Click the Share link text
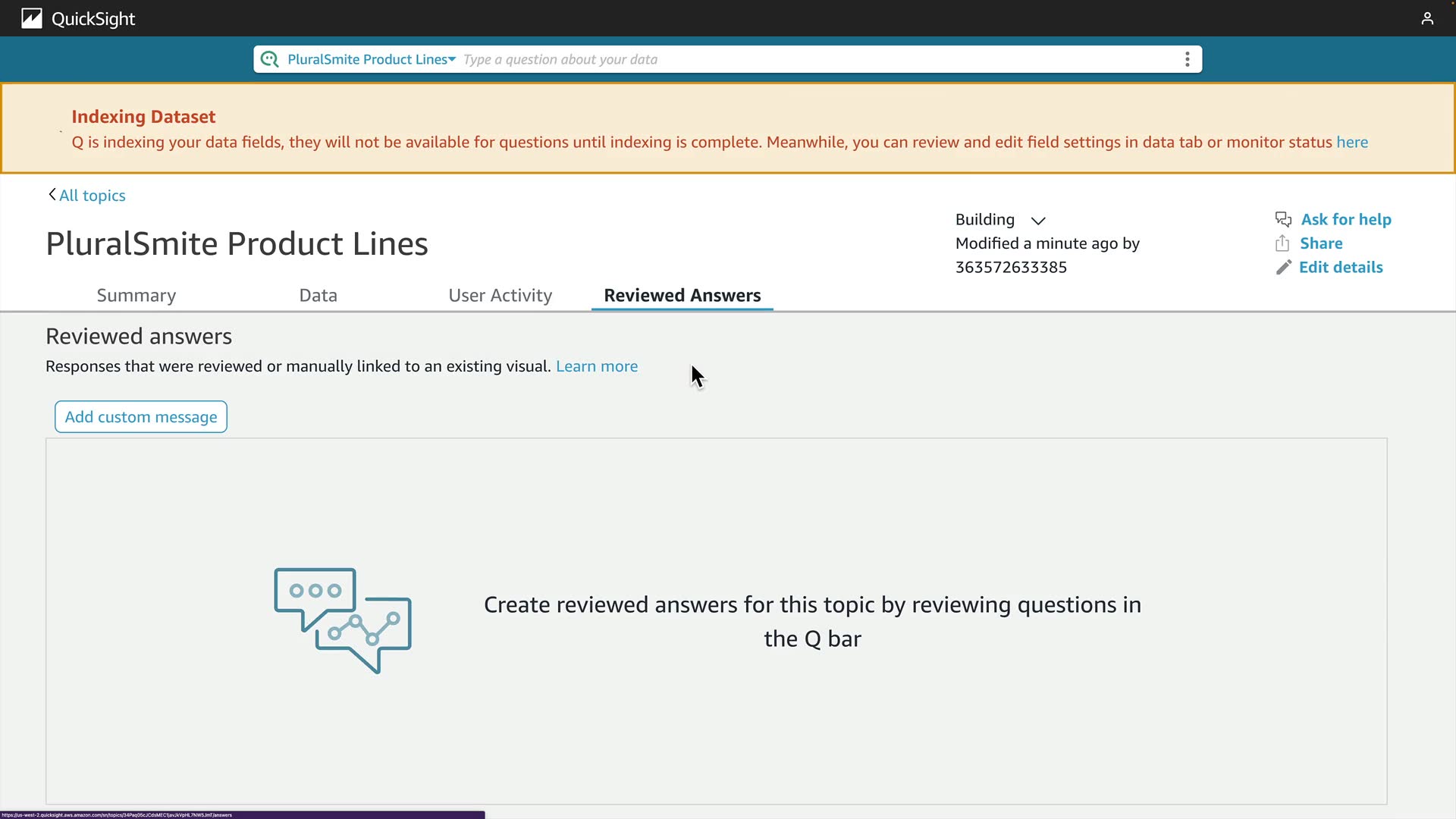 pos(1320,243)
